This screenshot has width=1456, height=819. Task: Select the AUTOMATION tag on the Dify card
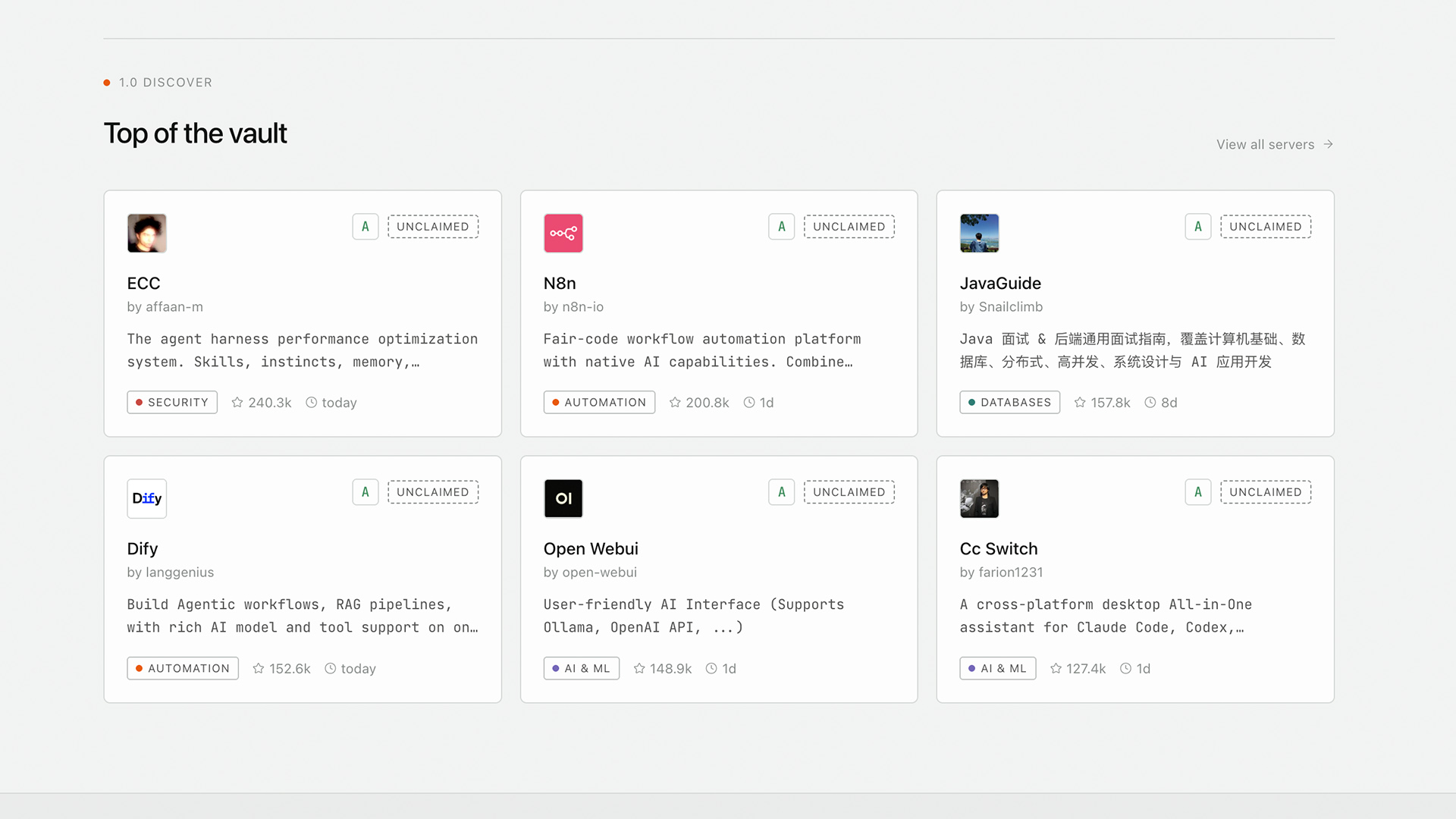tap(183, 668)
